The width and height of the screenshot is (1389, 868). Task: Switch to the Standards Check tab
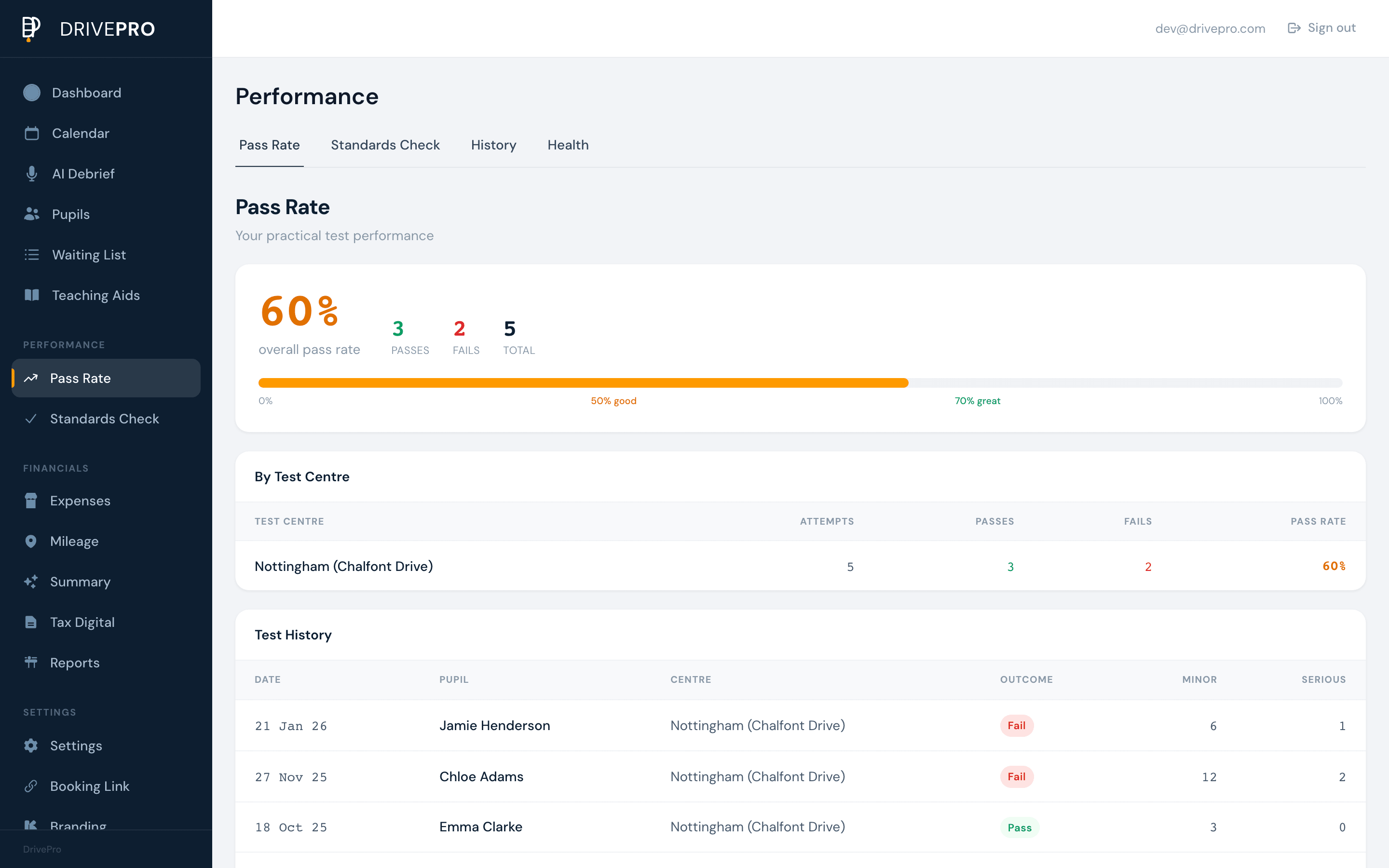tap(385, 145)
